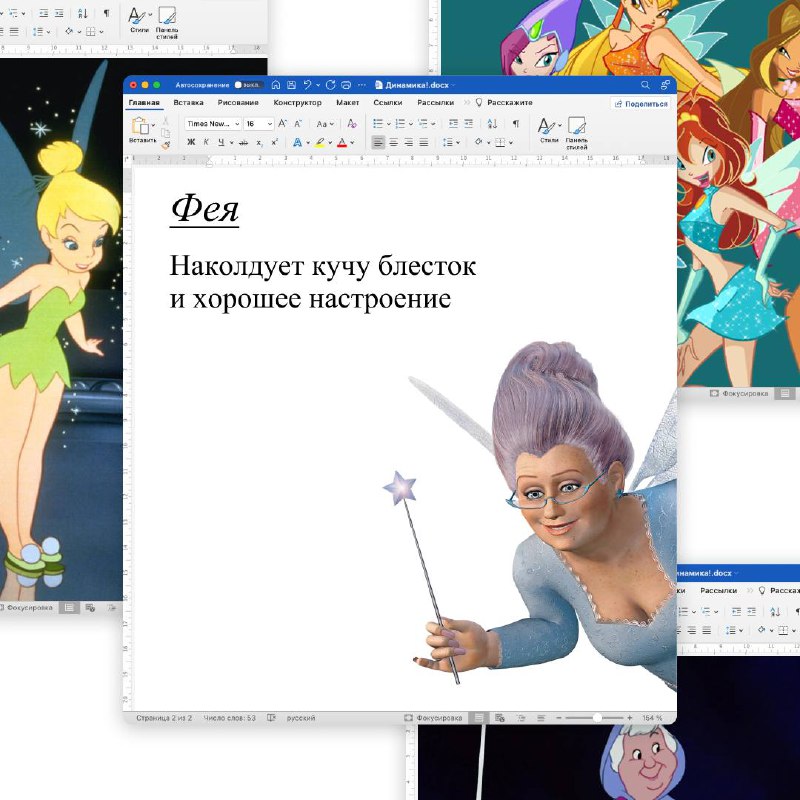Go to the Конструктор tab in front window

[297, 103]
